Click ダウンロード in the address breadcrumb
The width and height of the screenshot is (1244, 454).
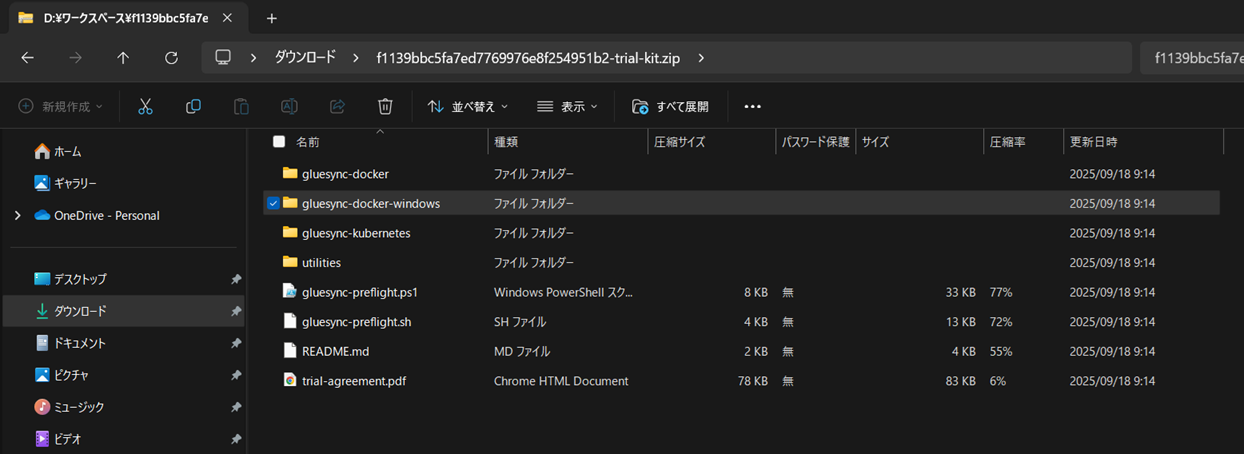tap(305, 58)
